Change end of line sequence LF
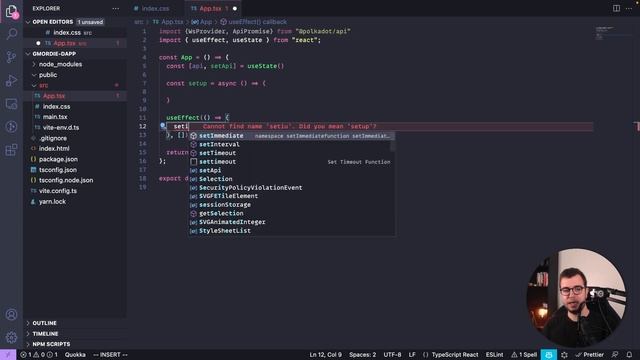This screenshot has width=640, height=360. (x=412, y=355)
